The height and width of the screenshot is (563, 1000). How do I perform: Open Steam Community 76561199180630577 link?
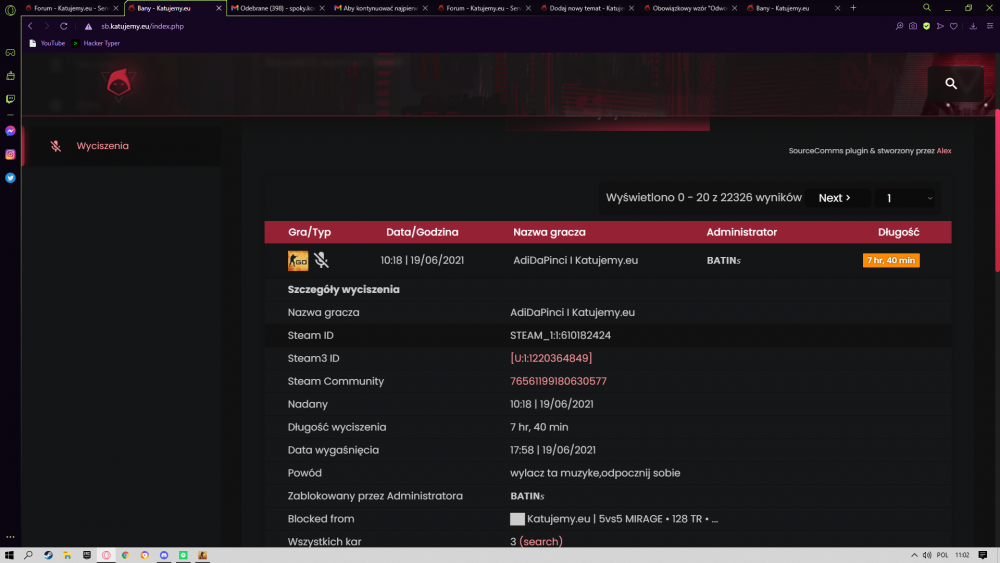pyautogui.click(x=558, y=381)
